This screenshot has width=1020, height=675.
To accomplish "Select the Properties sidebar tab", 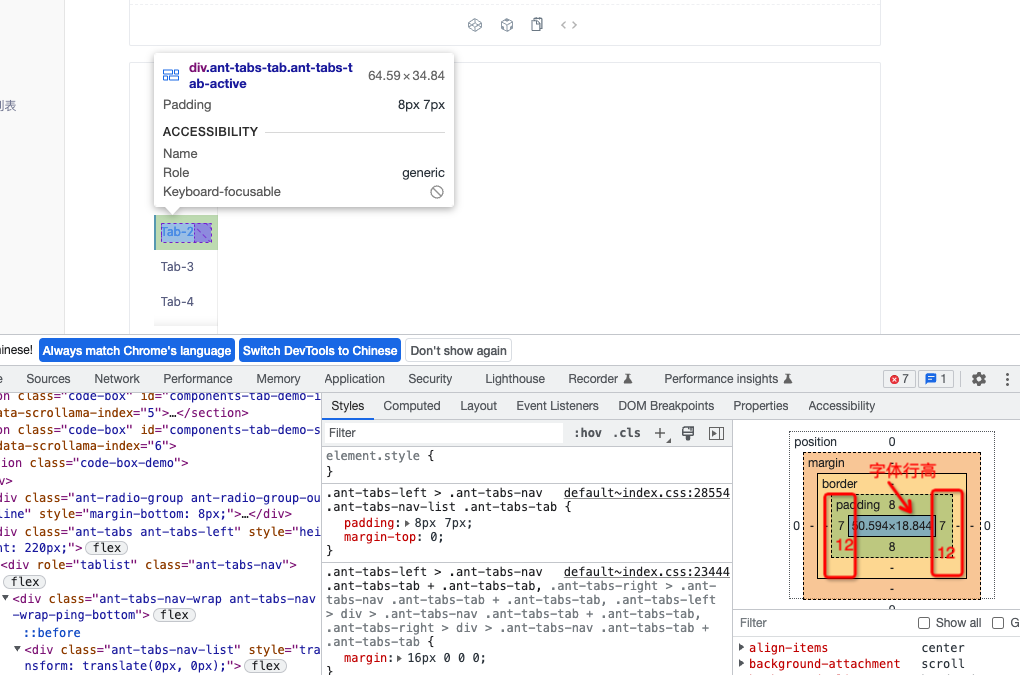I will [x=760, y=406].
